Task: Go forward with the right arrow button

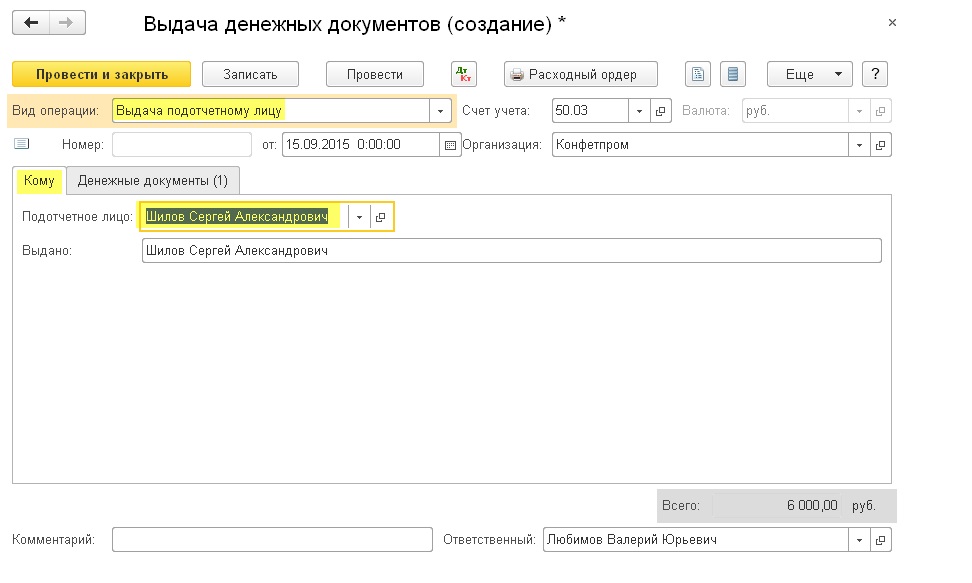Action: [x=67, y=23]
